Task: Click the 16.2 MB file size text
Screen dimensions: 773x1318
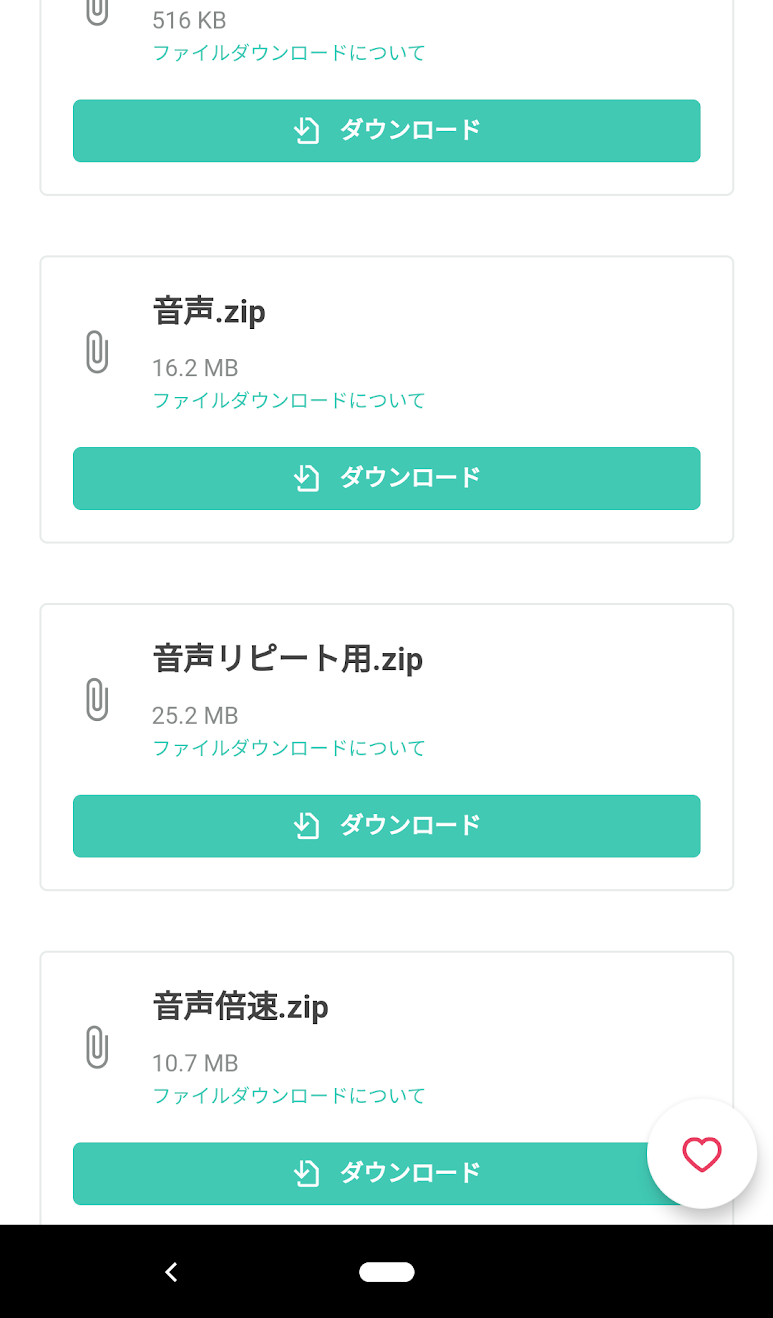Action: 195,368
